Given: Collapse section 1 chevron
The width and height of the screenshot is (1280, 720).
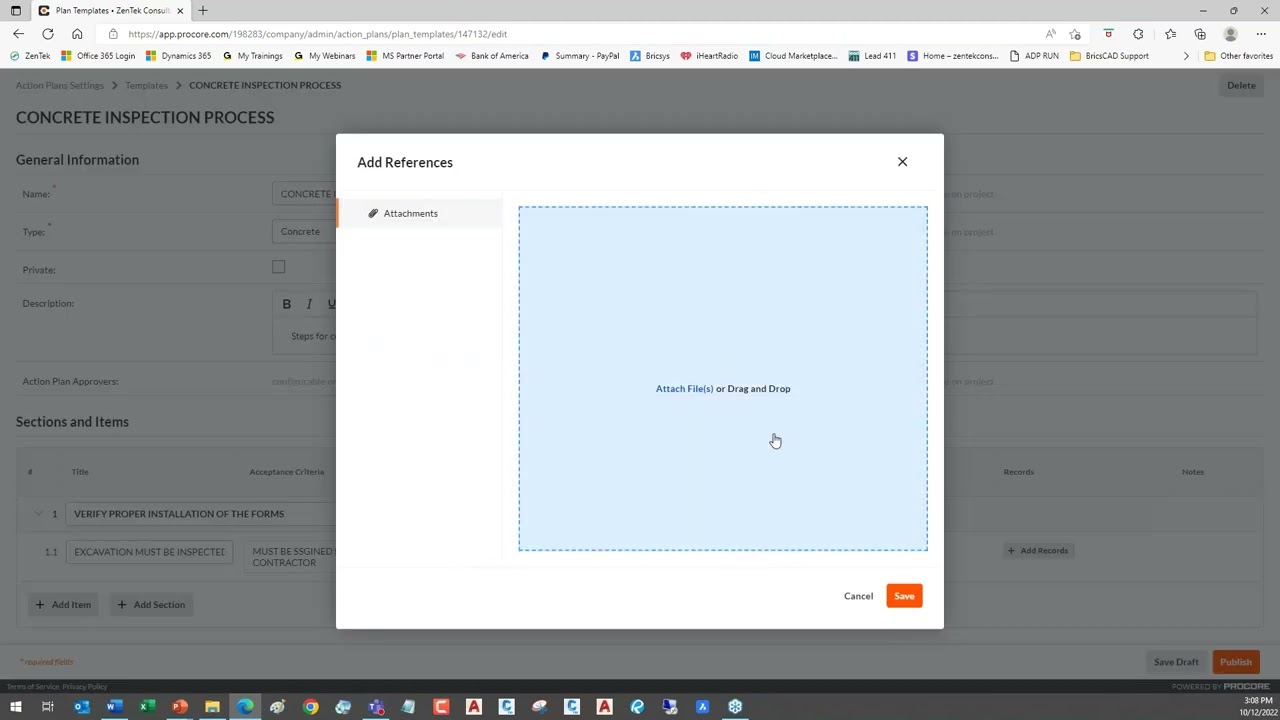Looking at the screenshot, I should 38,514.
